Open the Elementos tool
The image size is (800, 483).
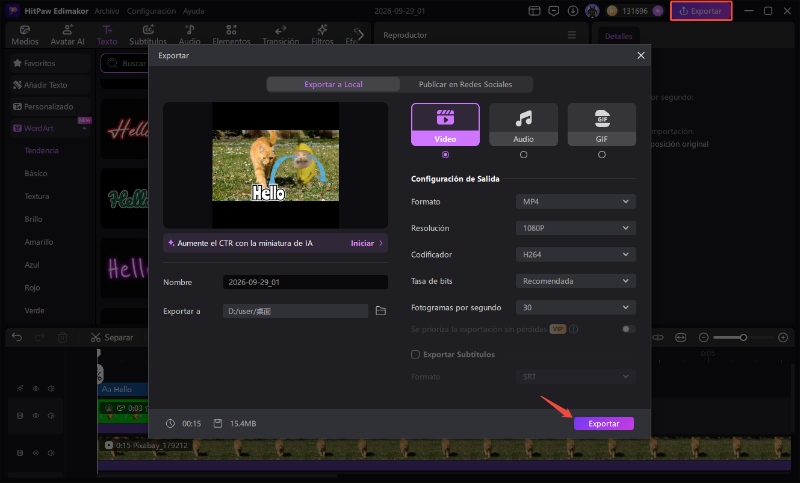click(231, 35)
